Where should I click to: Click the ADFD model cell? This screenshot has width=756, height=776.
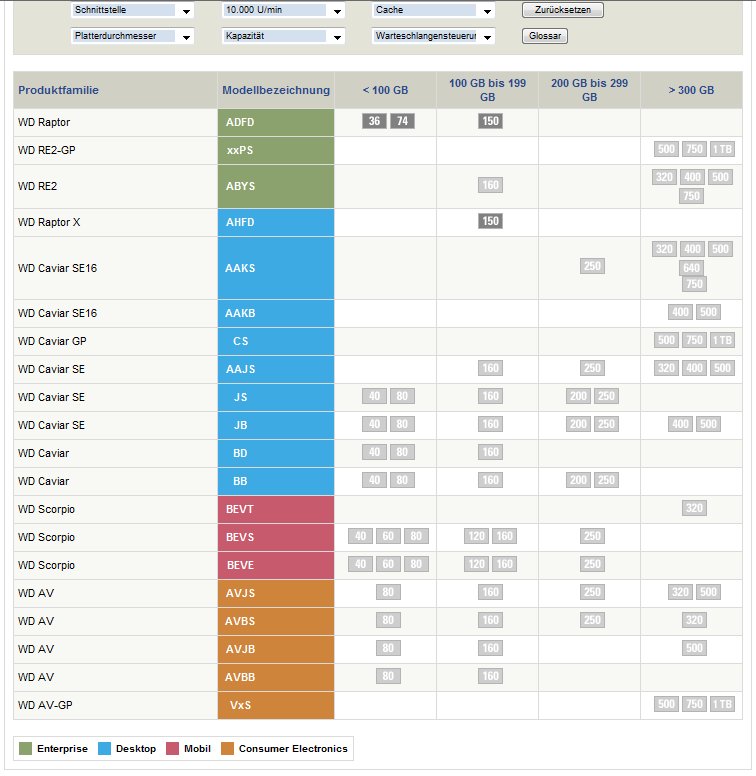pyautogui.click(x=276, y=122)
